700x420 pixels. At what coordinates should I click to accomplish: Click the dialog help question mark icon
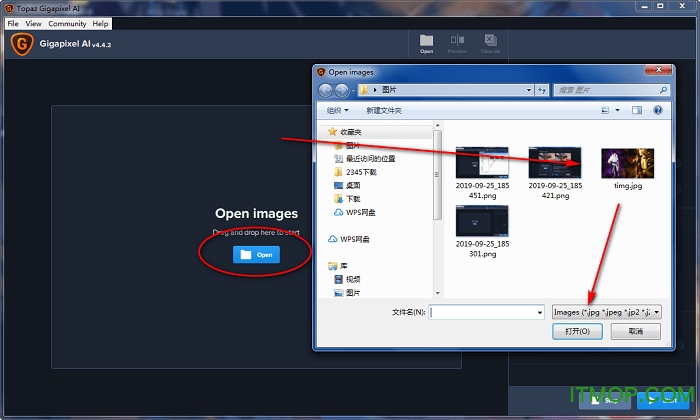click(x=658, y=110)
